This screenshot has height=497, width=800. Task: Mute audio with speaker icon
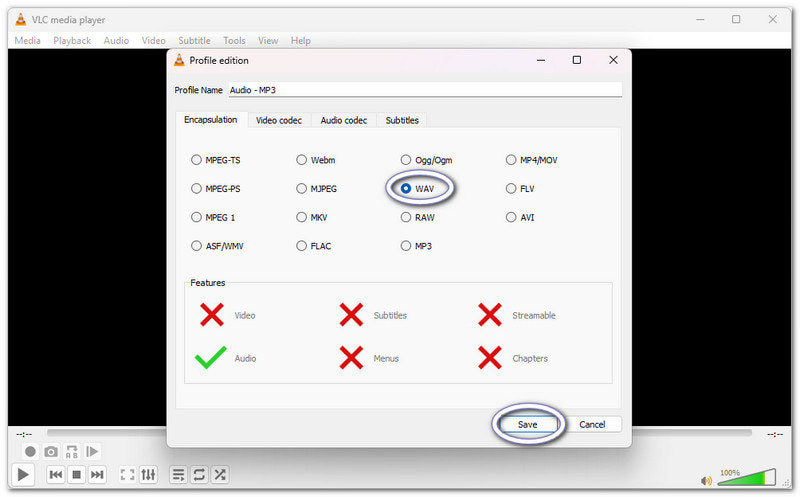point(706,480)
